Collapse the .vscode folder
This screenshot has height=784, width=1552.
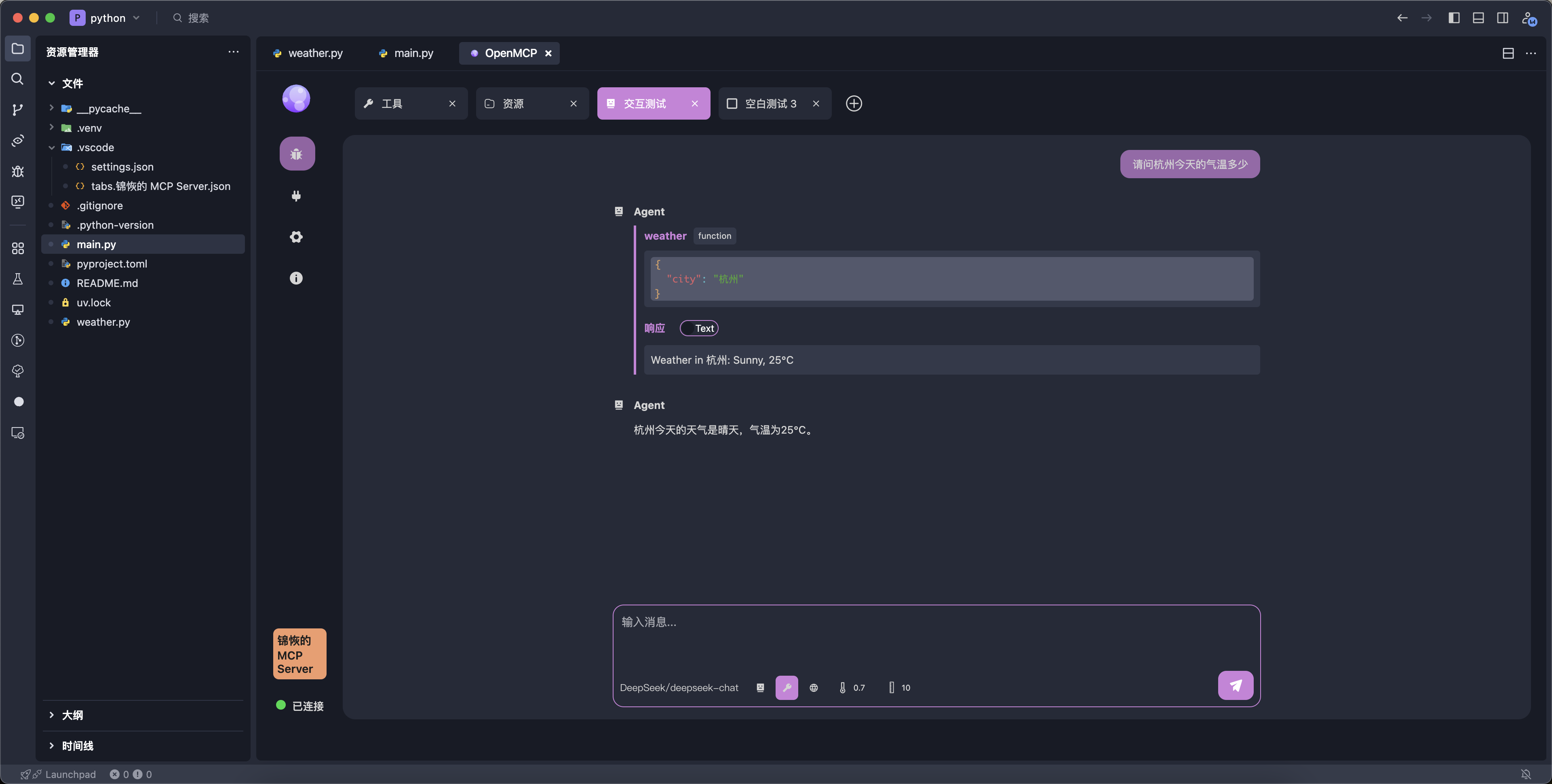[x=95, y=148]
